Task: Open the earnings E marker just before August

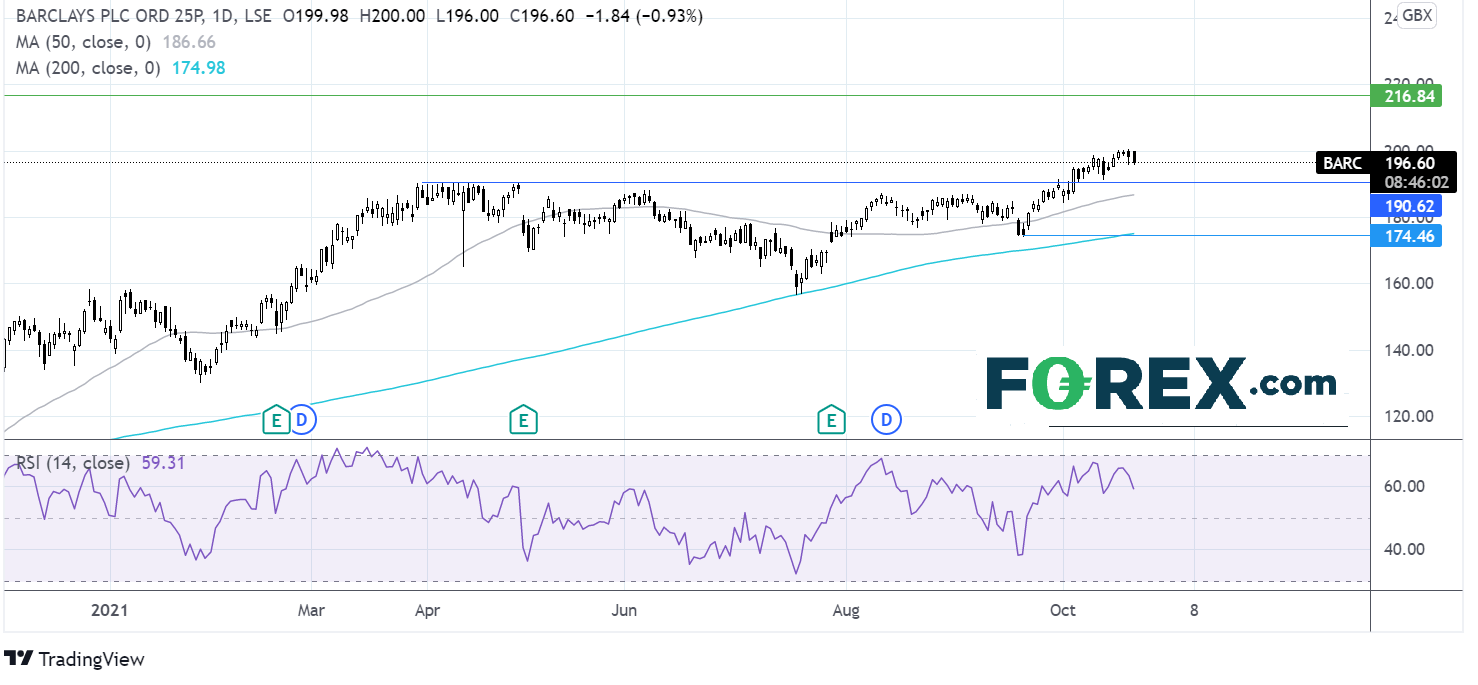Action: tap(830, 420)
